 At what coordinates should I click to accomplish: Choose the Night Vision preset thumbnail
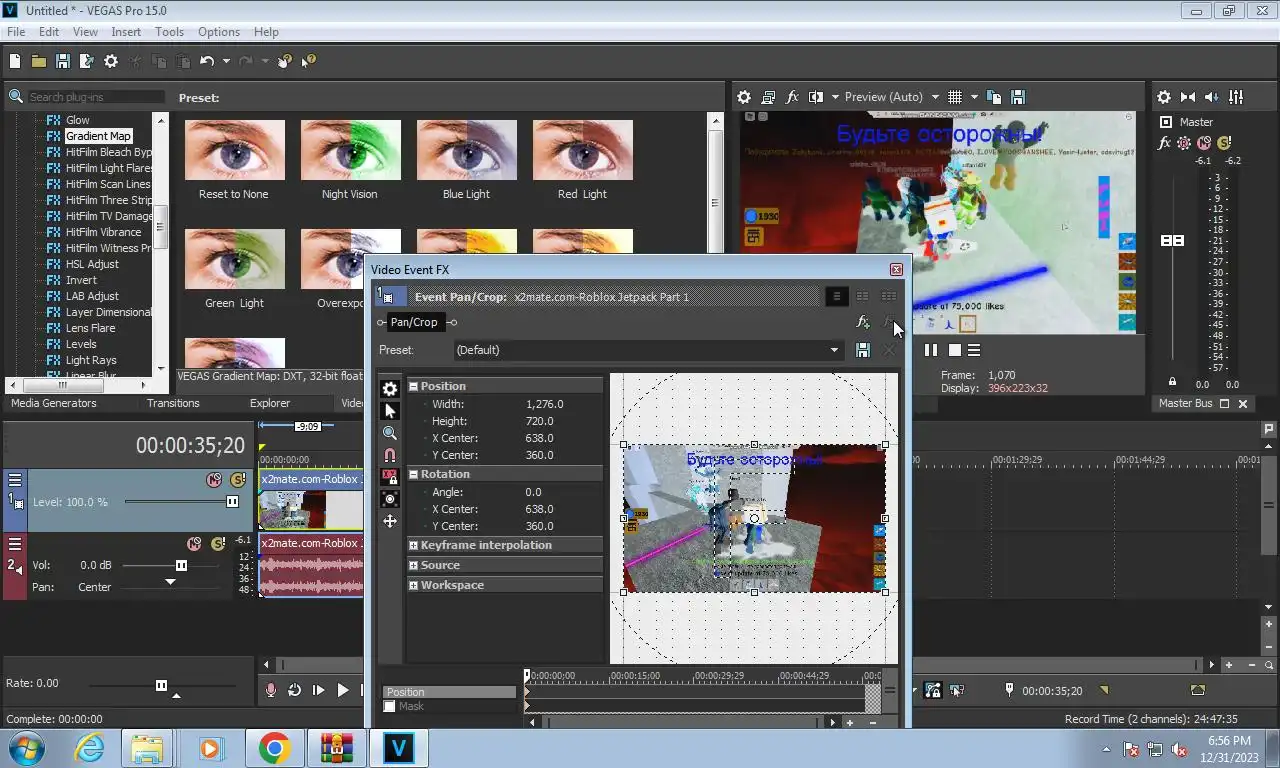coord(350,150)
